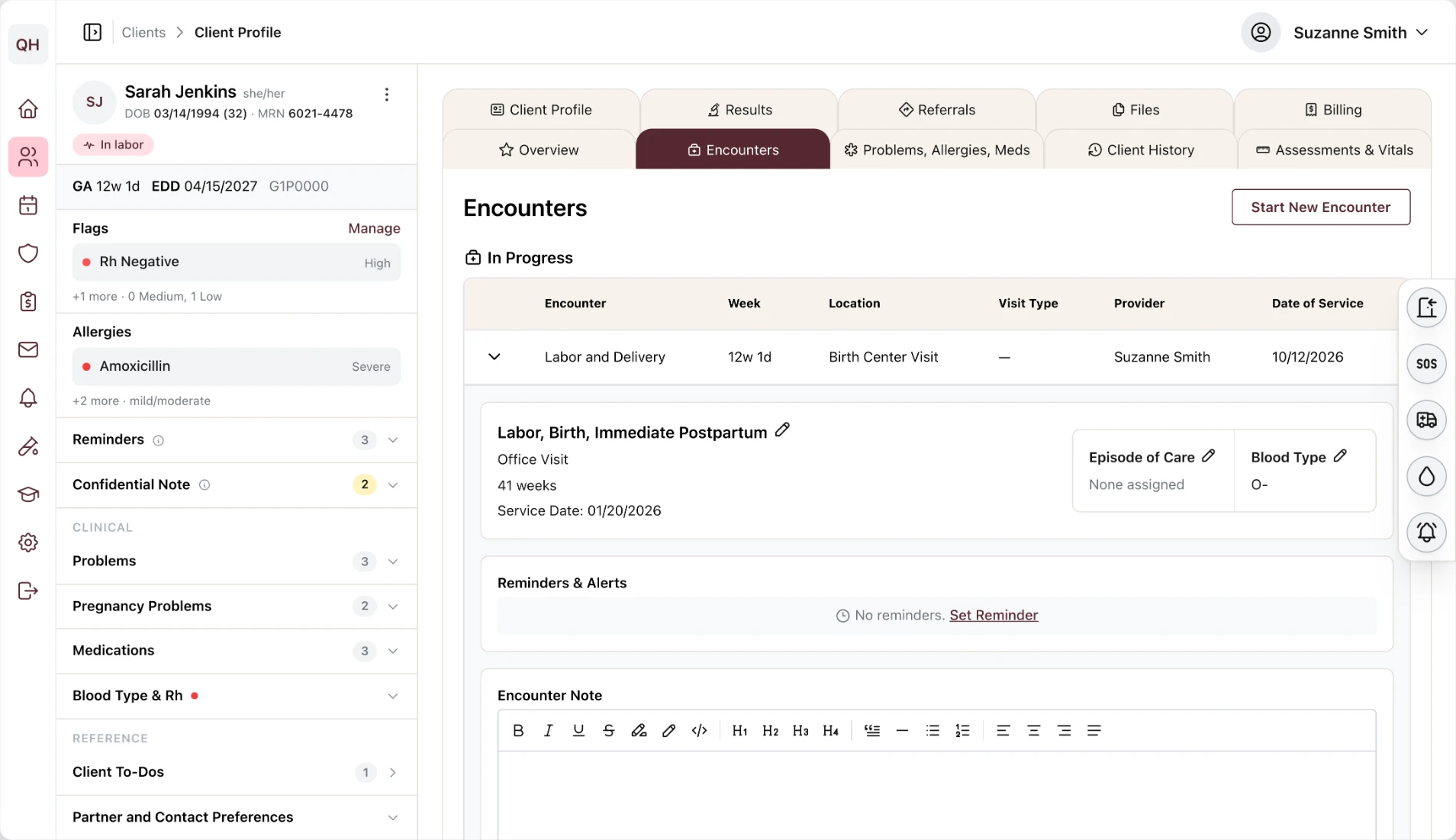The width and height of the screenshot is (1456, 840).
Task: Apply Heading 1 style in note editor
Action: (739, 730)
